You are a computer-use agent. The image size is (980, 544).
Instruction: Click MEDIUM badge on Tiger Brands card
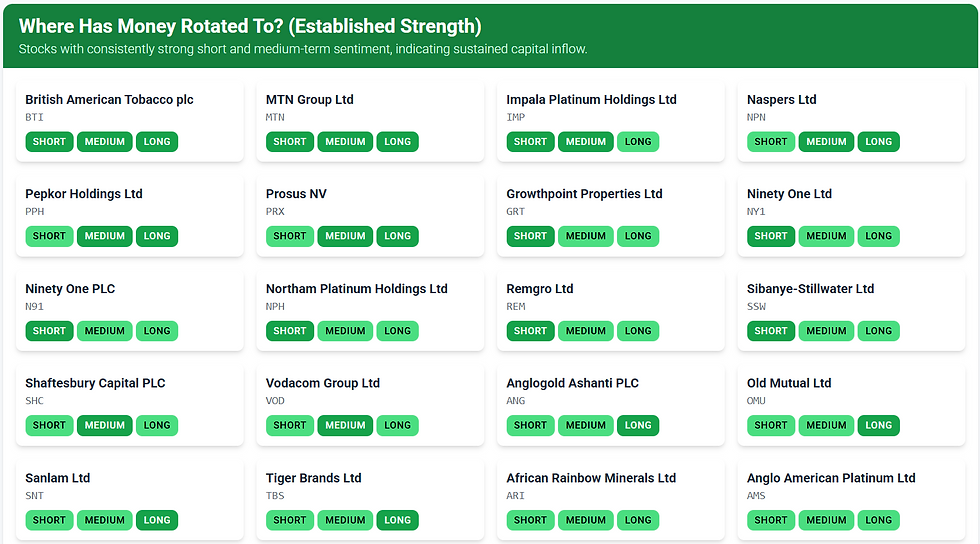[x=345, y=520]
